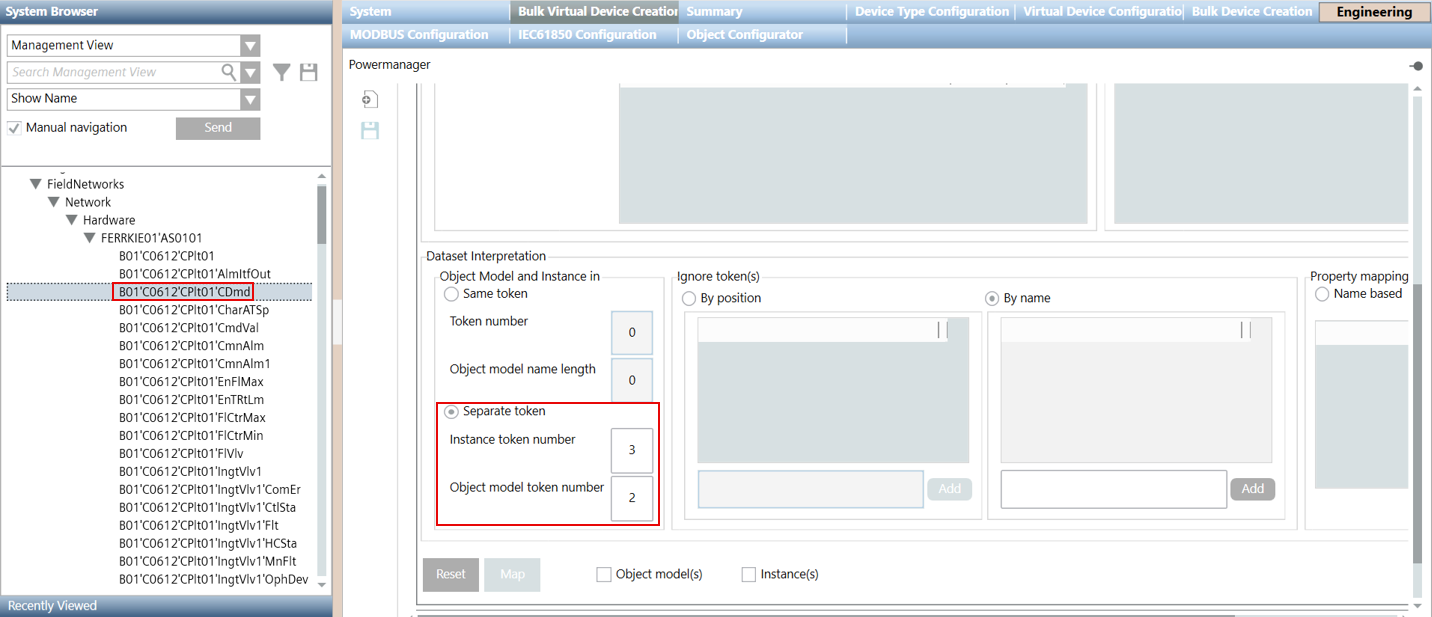The height and width of the screenshot is (617, 1432).
Task: Open the Management View dropdown
Action: click(250, 46)
